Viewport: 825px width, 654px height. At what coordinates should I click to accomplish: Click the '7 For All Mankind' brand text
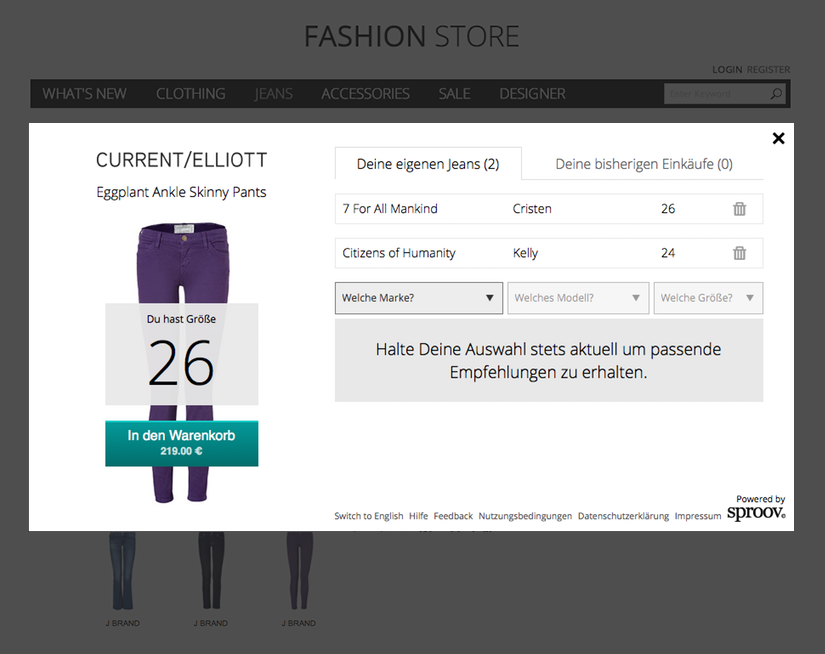[390, 209]
